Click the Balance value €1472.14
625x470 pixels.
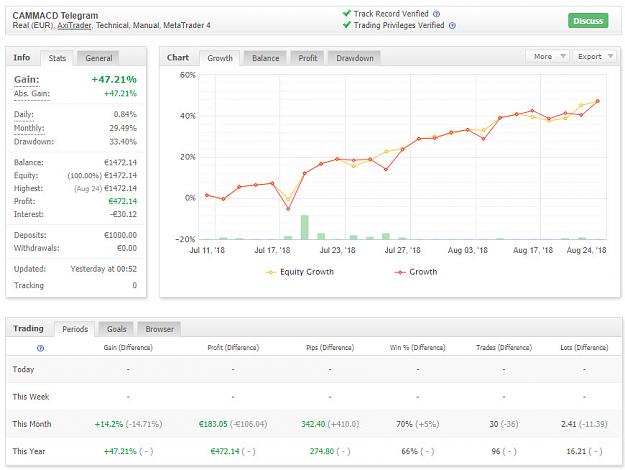[x=120, y=163]
